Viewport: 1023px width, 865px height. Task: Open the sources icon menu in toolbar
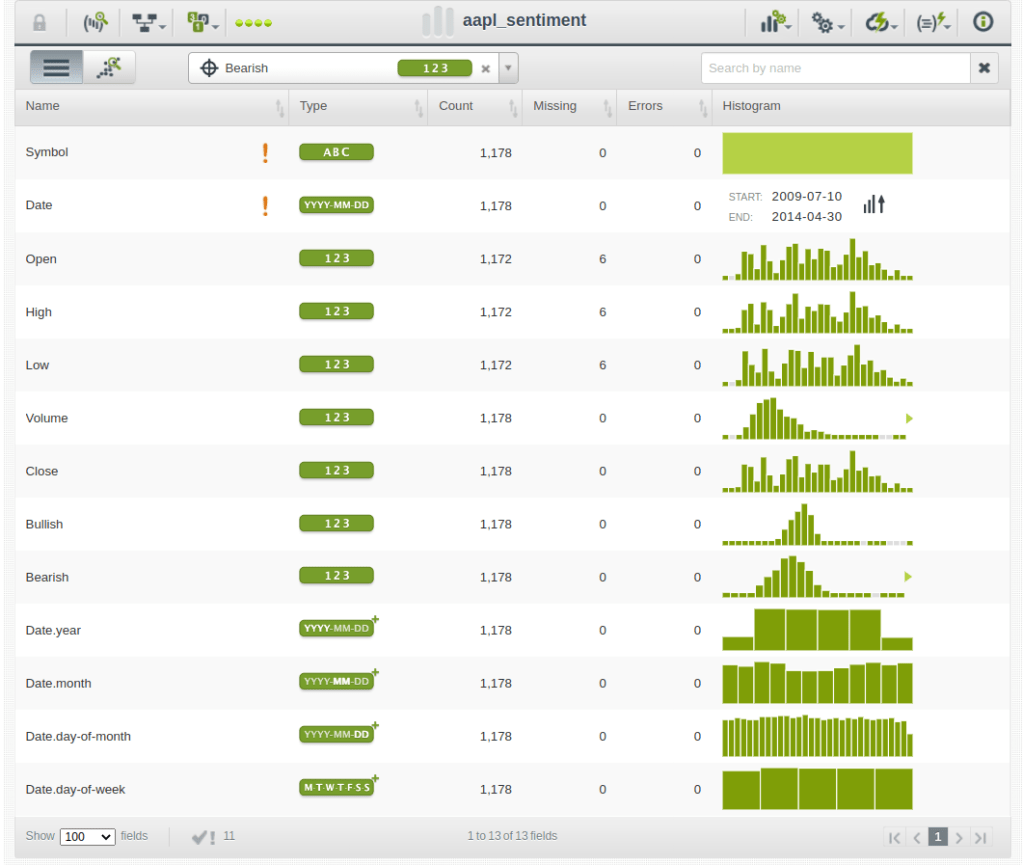(93, 22)
